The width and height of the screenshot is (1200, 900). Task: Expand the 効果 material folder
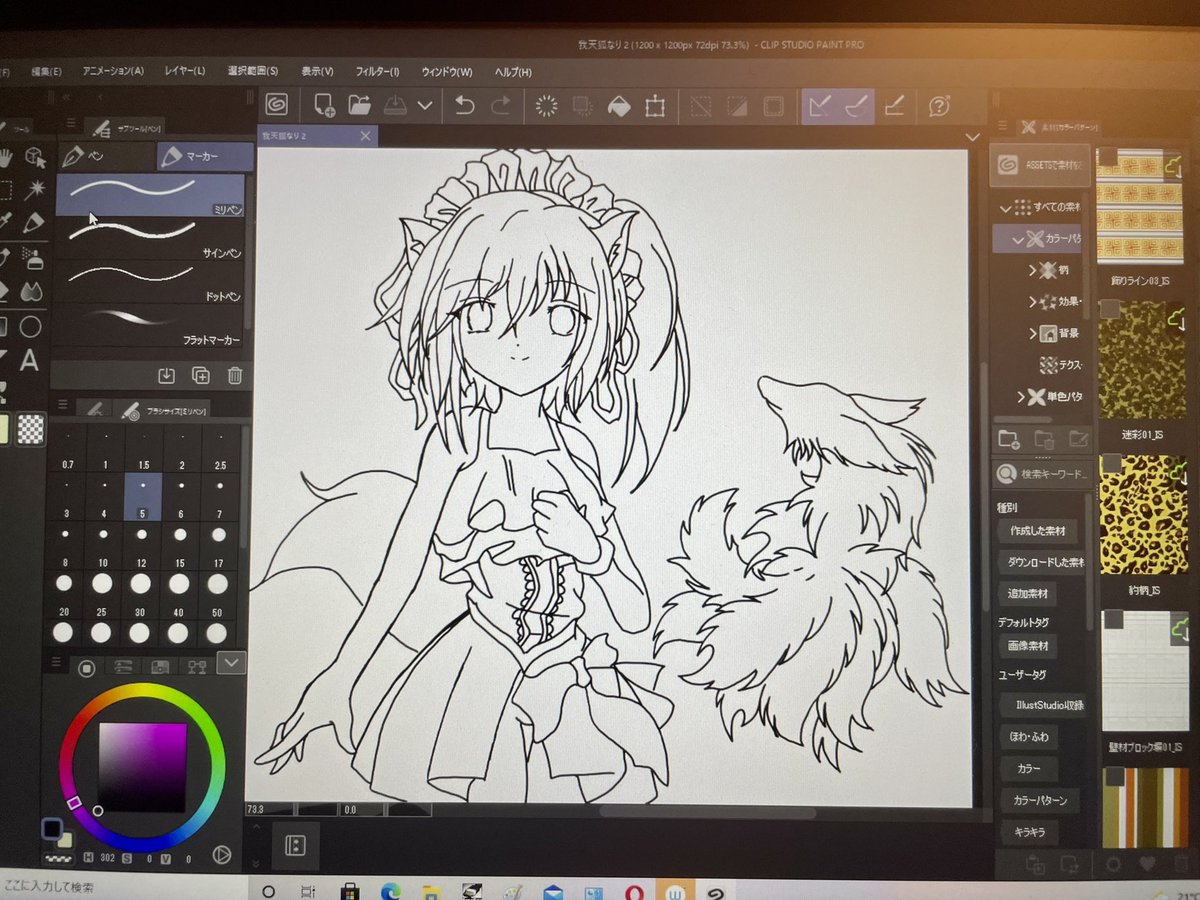[1033, 301]
